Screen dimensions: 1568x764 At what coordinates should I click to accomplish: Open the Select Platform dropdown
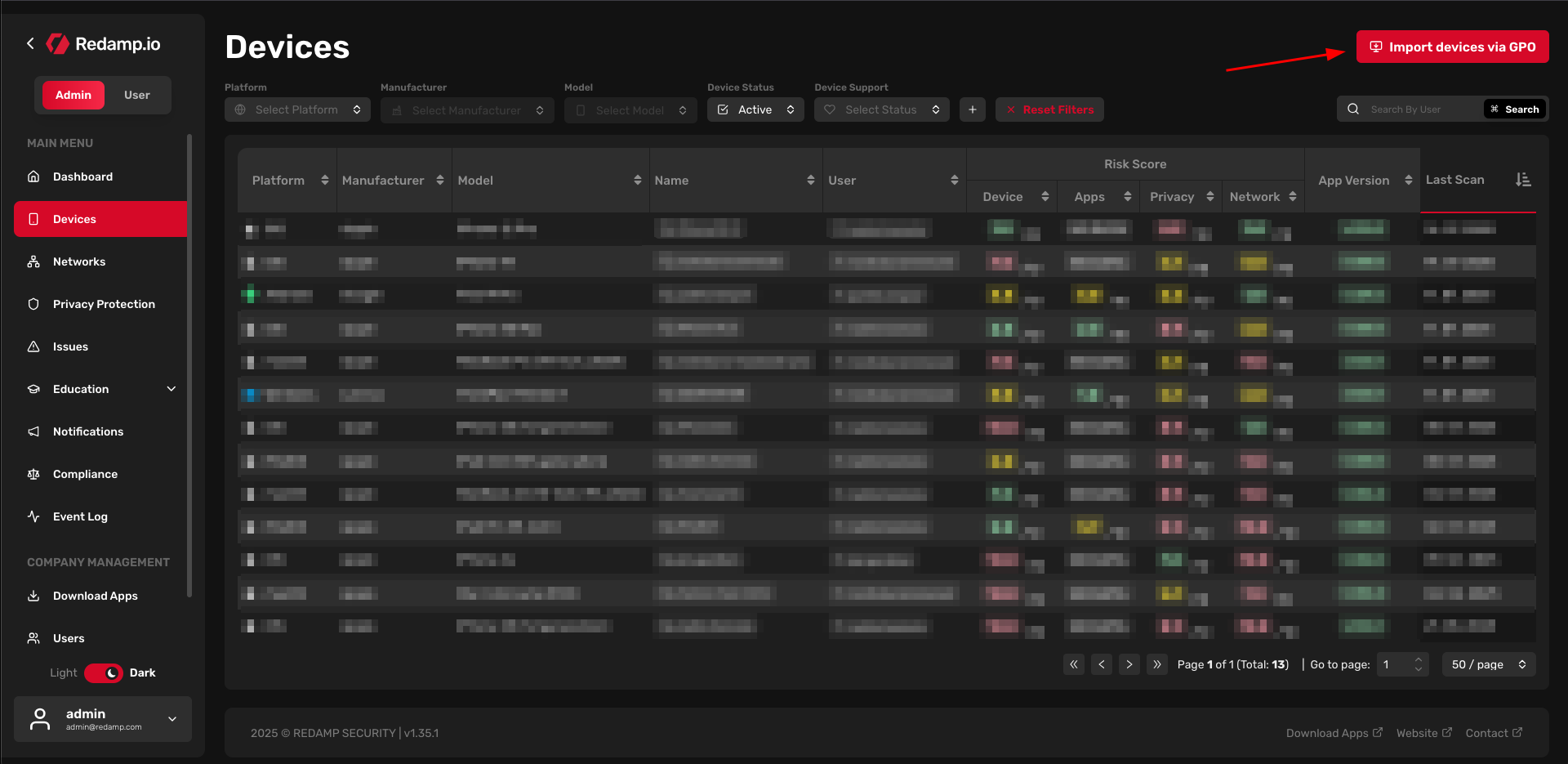coord(297,109)
